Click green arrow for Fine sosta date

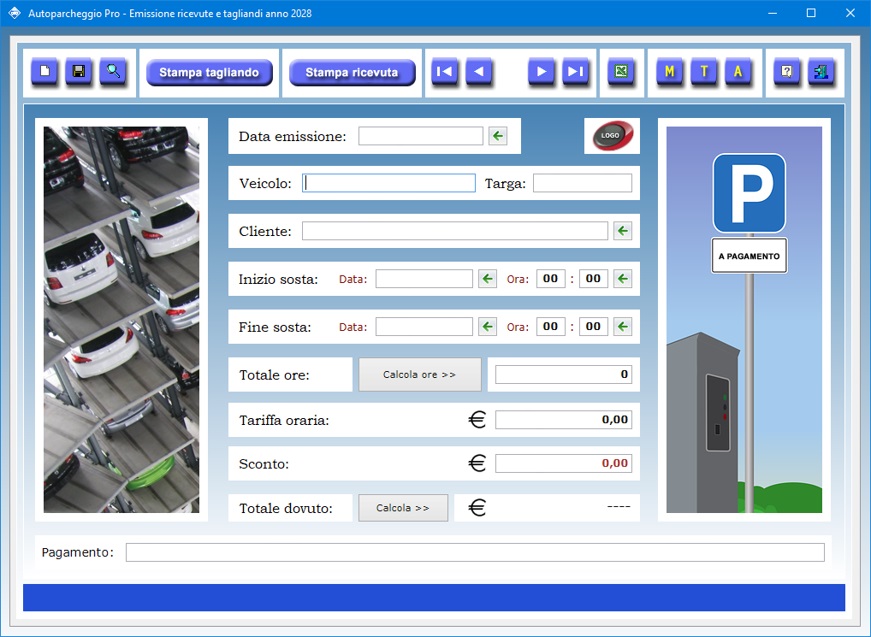[487, 327]
